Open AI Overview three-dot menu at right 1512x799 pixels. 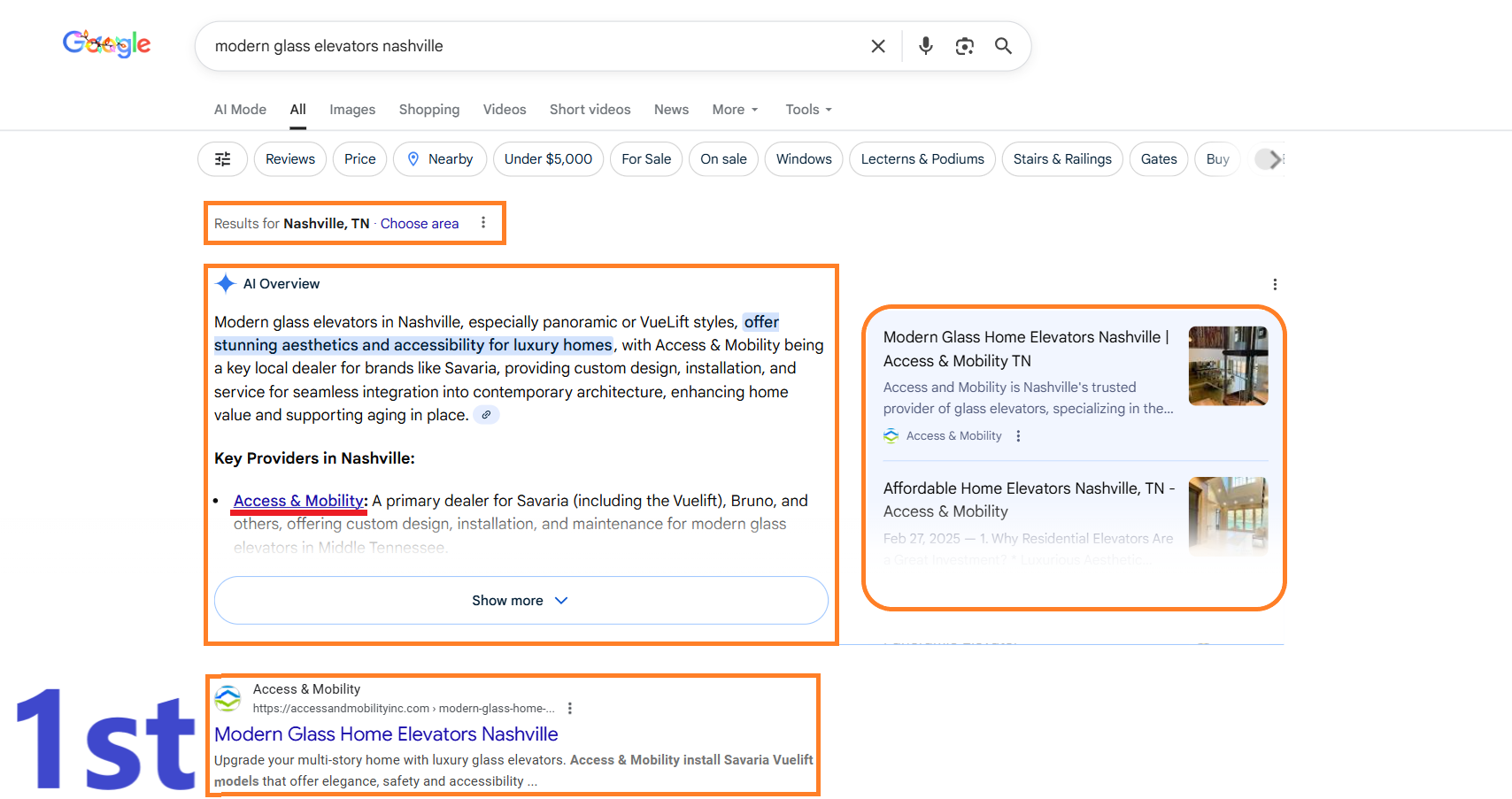1275,284
